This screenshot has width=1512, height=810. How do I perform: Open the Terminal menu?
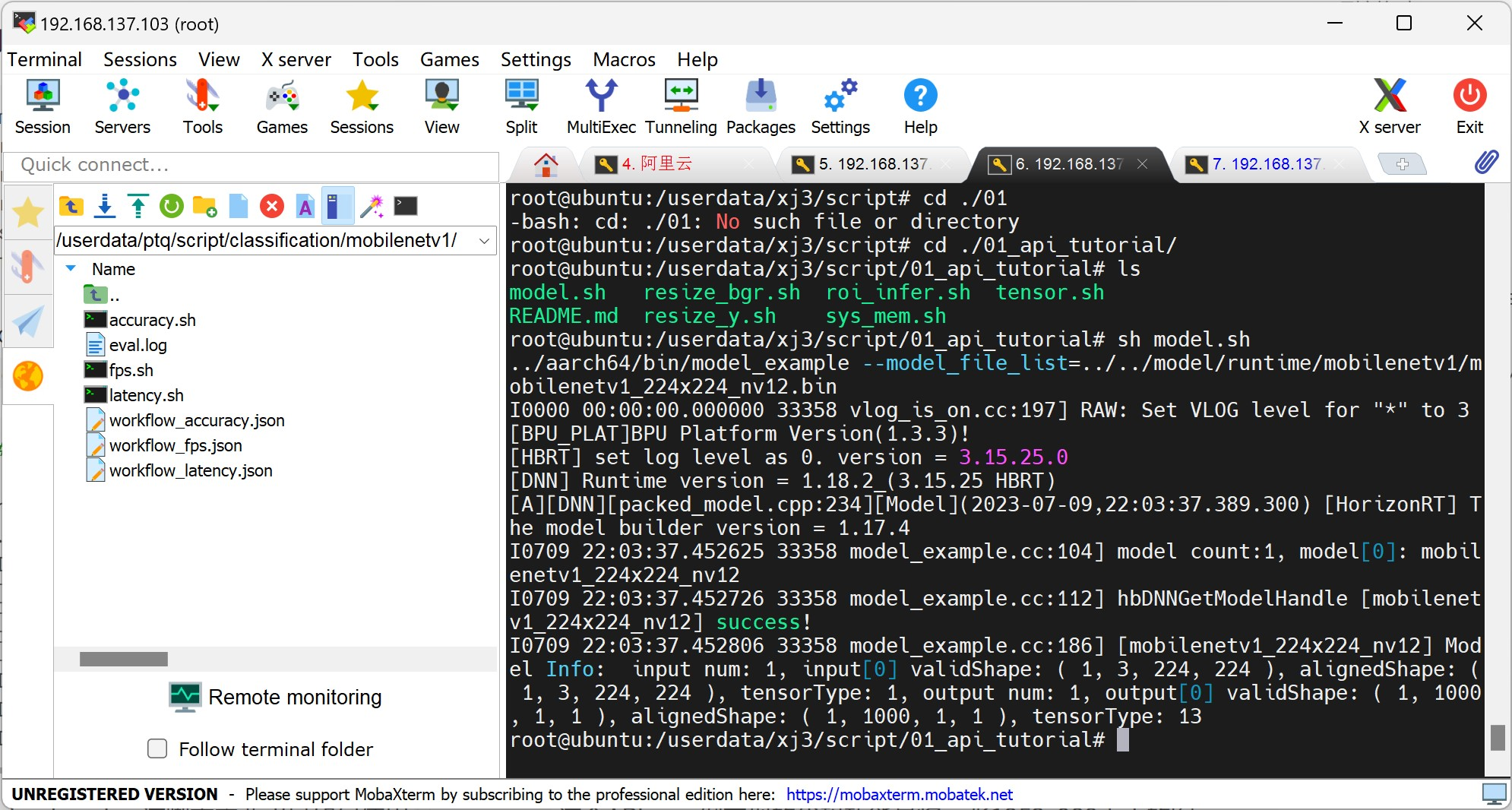44,59
